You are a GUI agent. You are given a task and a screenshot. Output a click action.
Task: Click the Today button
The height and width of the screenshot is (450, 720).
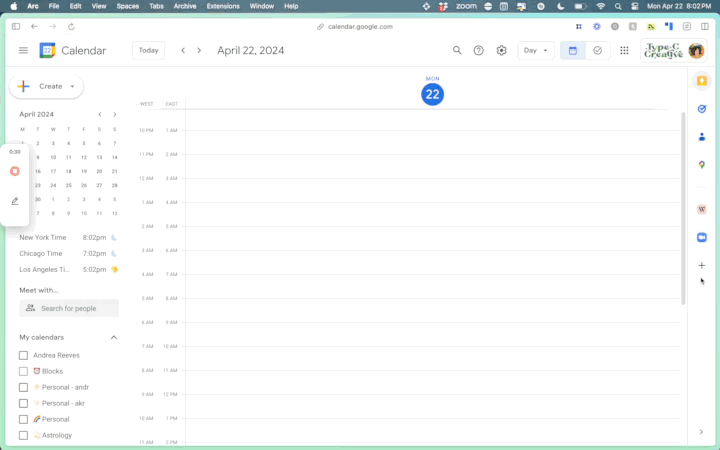click(148, 50)
